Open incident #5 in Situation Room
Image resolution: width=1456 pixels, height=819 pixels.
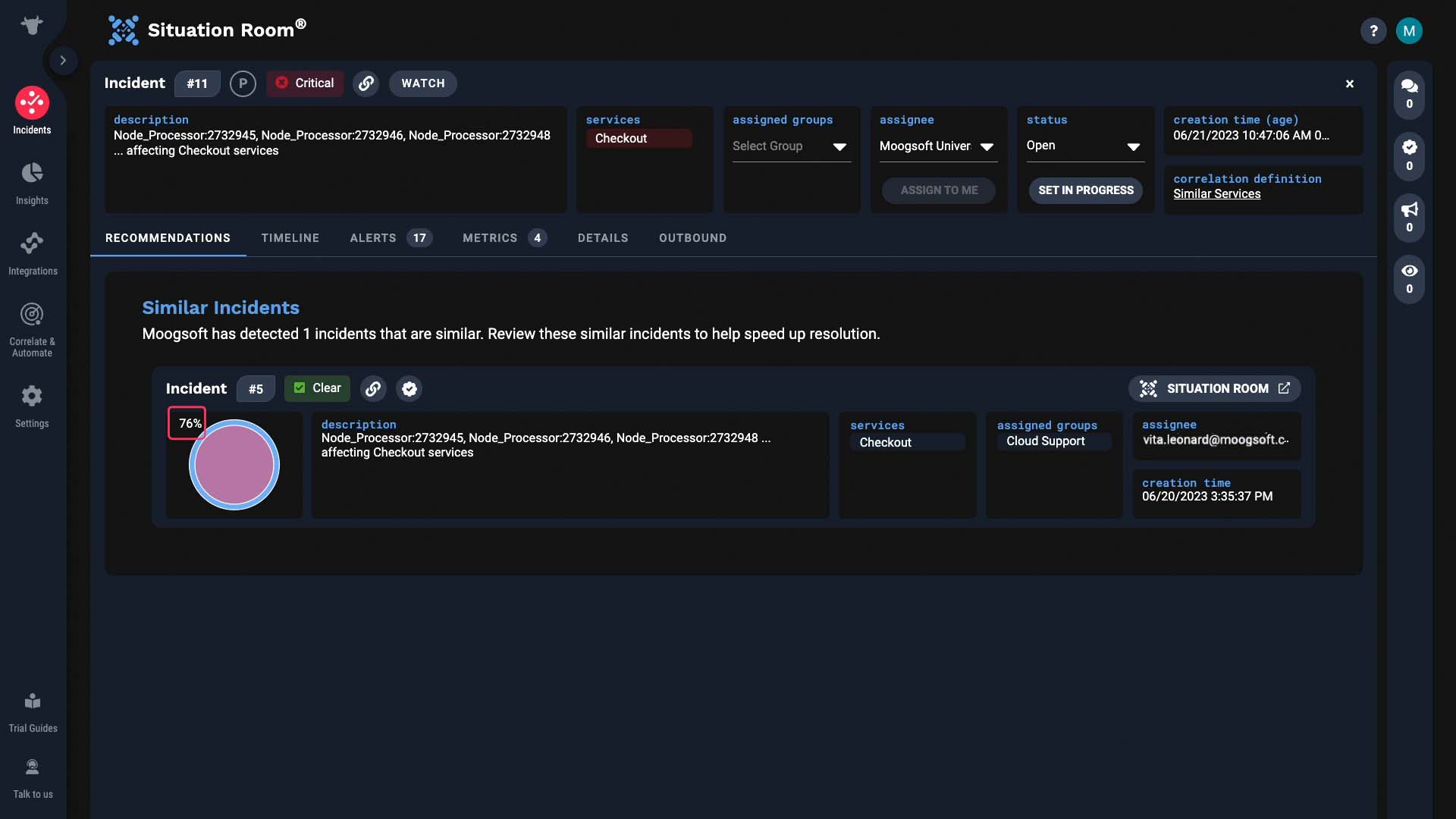[x=1215, y=389]
